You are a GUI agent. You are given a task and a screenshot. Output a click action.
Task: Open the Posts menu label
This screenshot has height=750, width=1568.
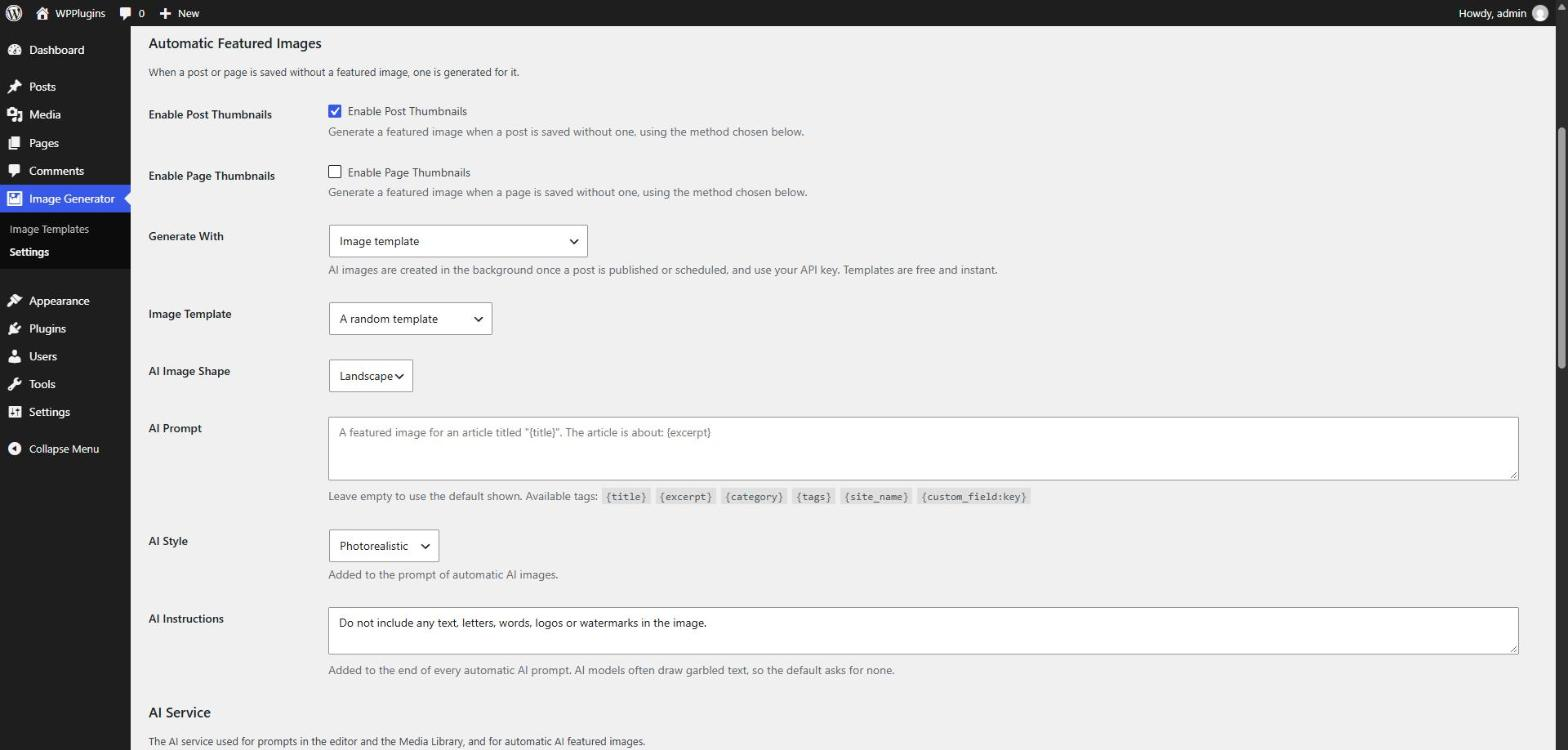point(42,87)
